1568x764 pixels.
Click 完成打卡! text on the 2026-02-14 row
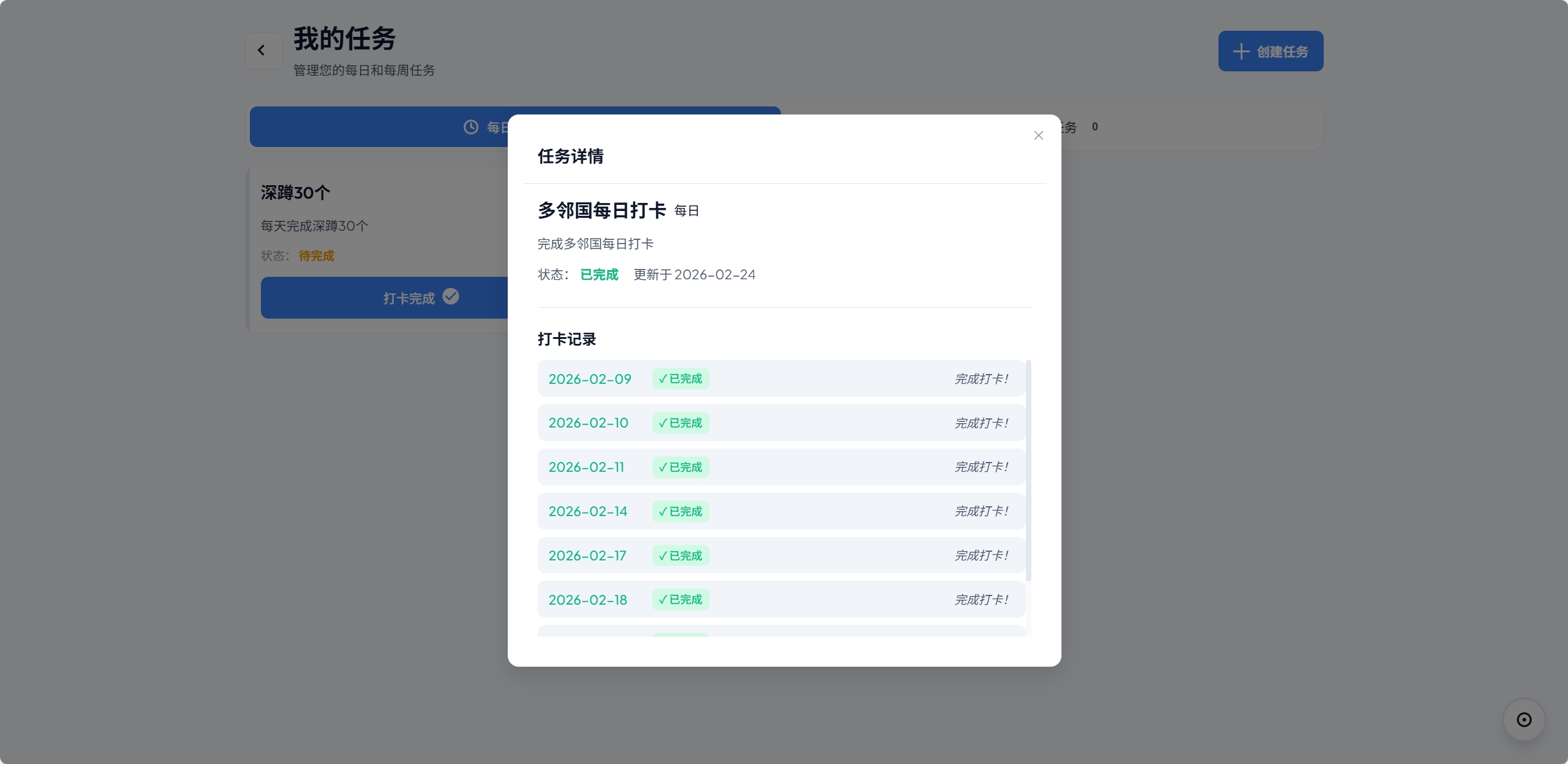click(x=981, y=511)
